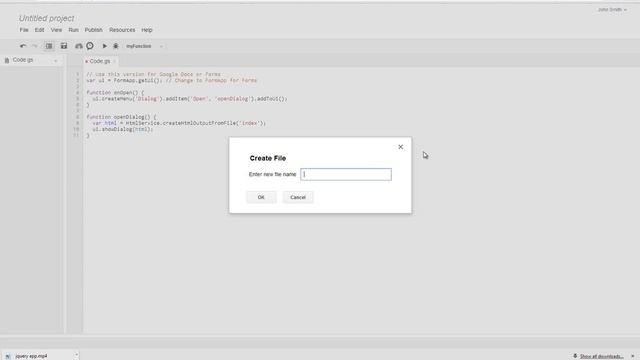Image resolution: width=640 pixels, height=360 pixels.
Task: Click the Untitled project title
Action: coord(47,18)
